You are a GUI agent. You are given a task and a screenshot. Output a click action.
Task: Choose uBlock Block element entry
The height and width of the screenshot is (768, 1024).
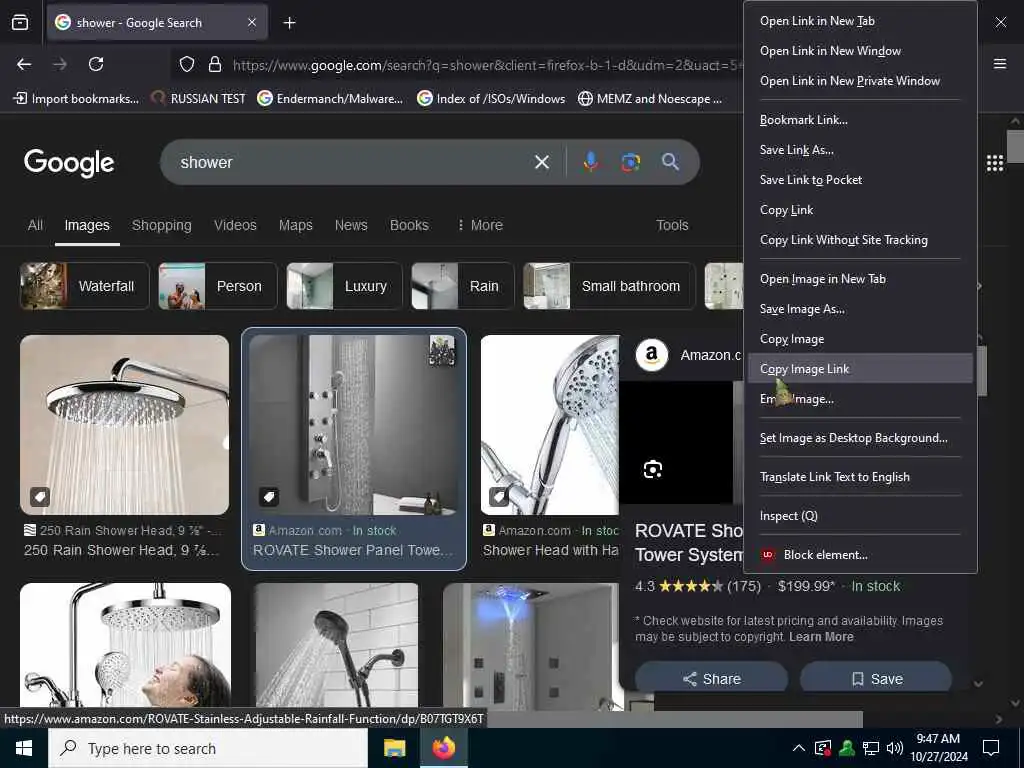click(x=860, y=555)
